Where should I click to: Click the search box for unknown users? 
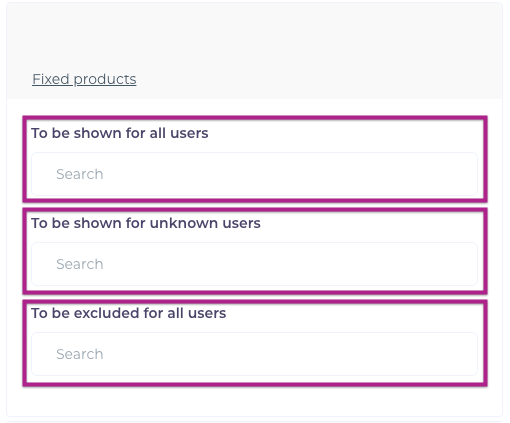254,264
